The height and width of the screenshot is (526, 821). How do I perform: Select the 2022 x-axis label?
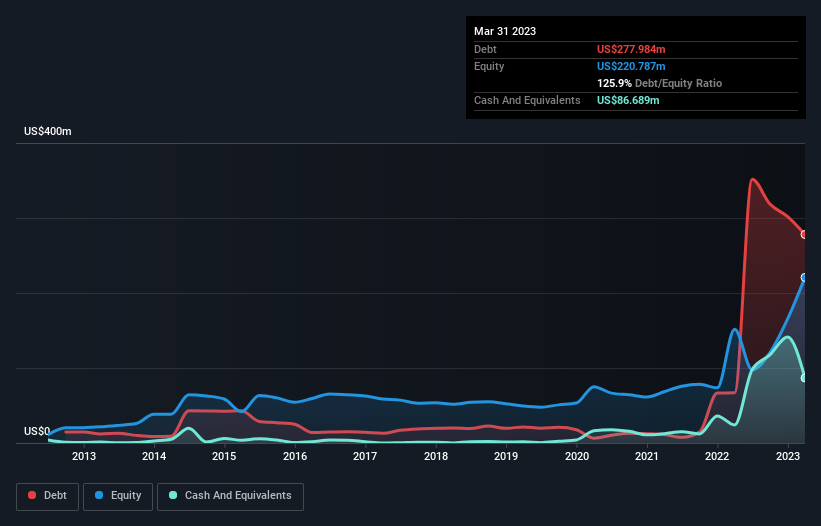717,456
